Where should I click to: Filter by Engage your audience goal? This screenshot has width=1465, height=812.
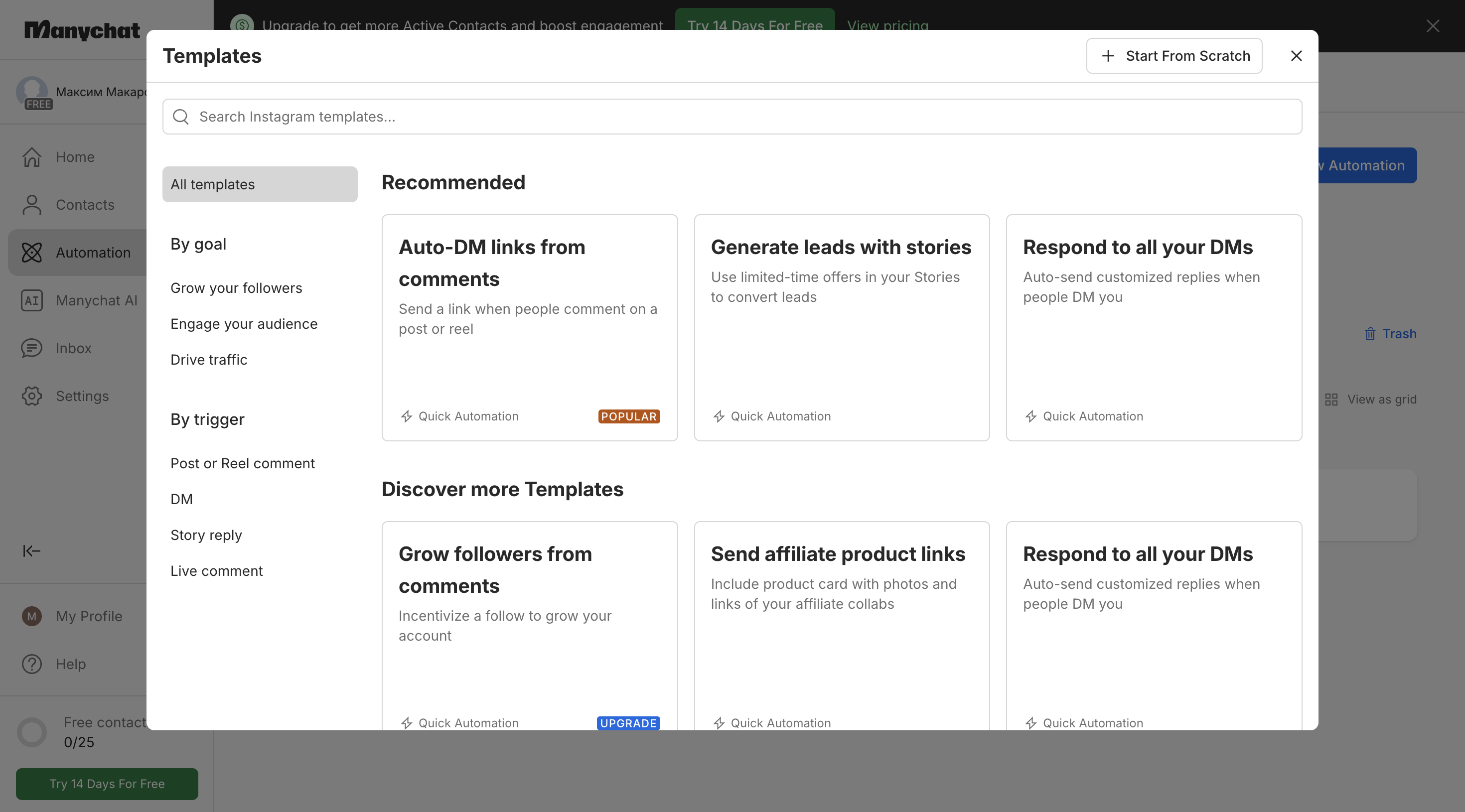244,324
